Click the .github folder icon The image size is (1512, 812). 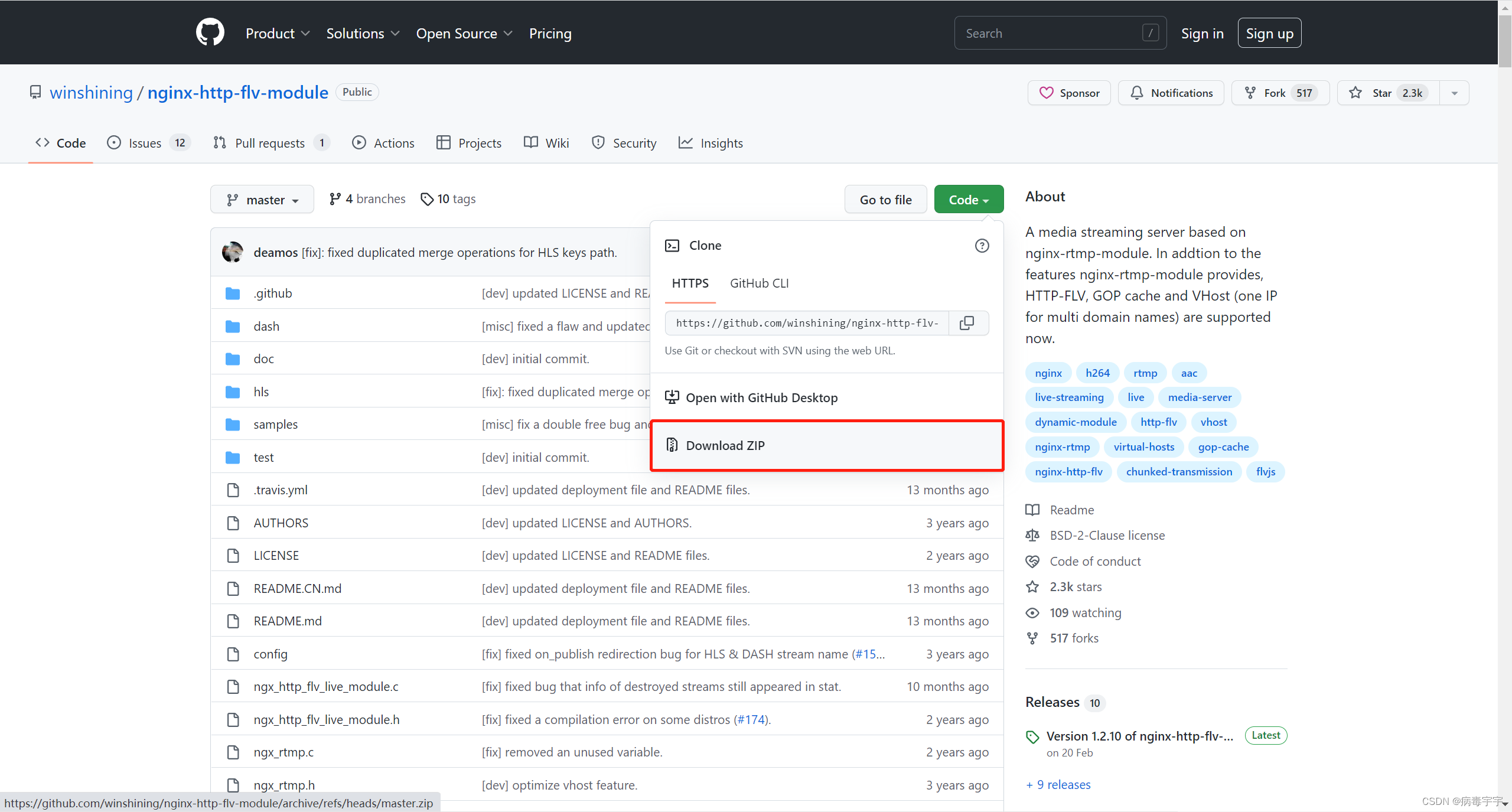coord(233,294)
